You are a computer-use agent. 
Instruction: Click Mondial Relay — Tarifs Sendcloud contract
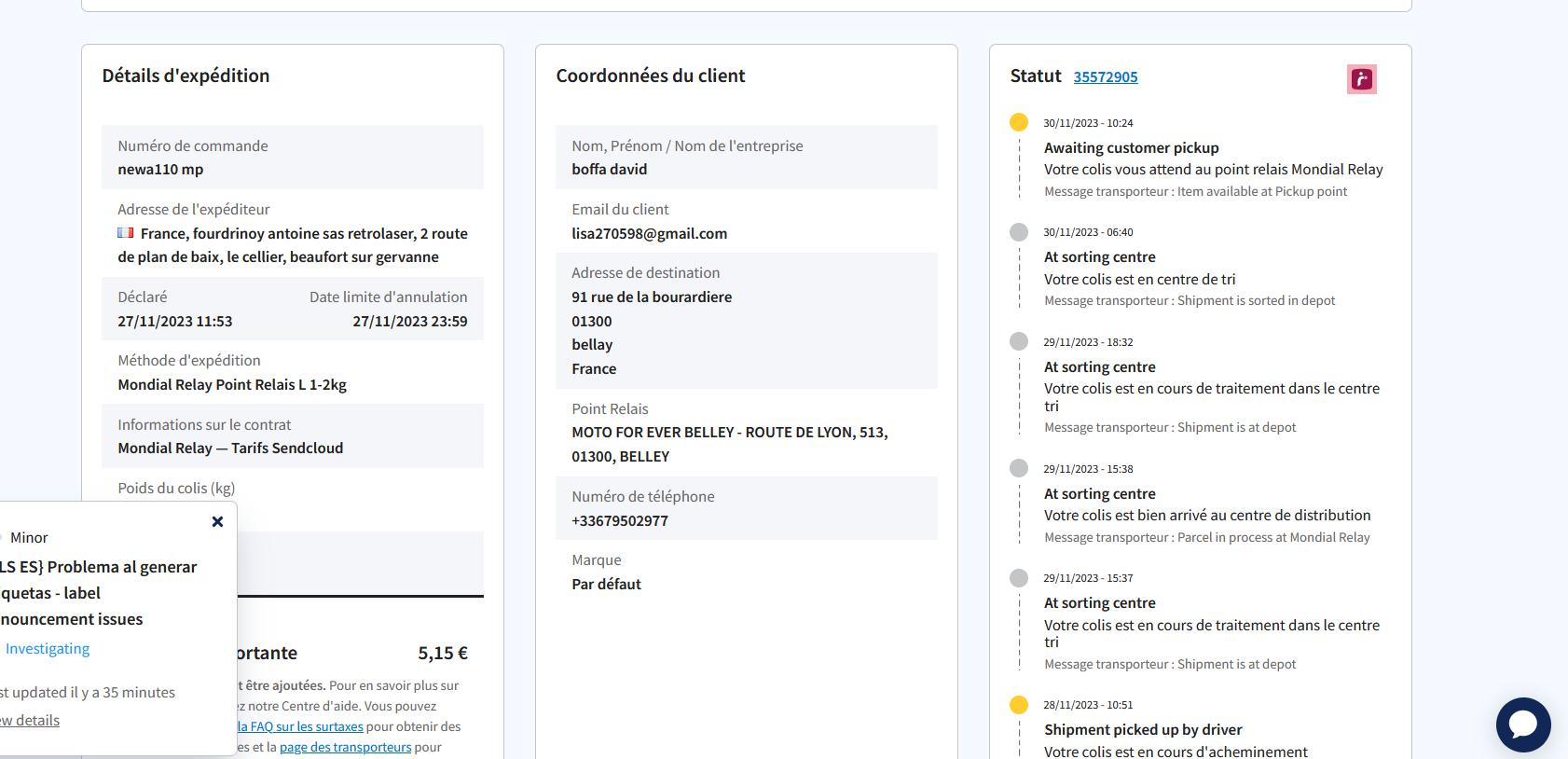(x=230, y=448)
